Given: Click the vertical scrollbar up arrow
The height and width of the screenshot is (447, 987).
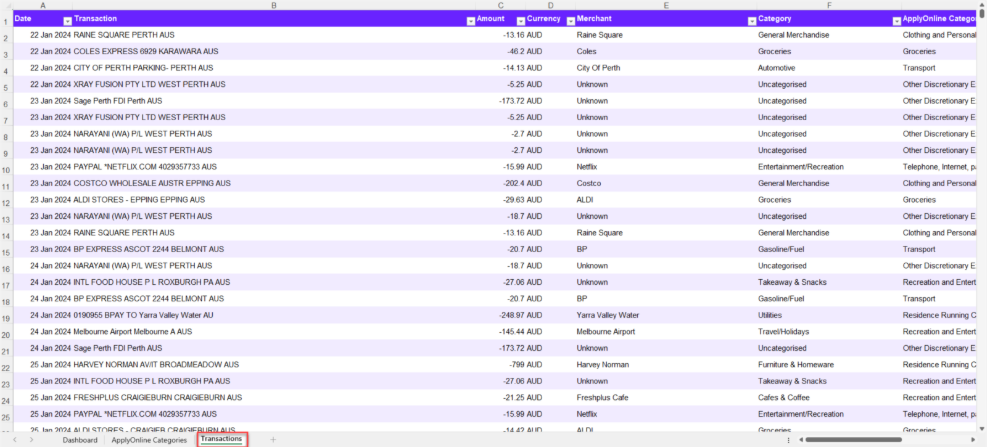Looking at the screenshot, I should tap(981, 4).
